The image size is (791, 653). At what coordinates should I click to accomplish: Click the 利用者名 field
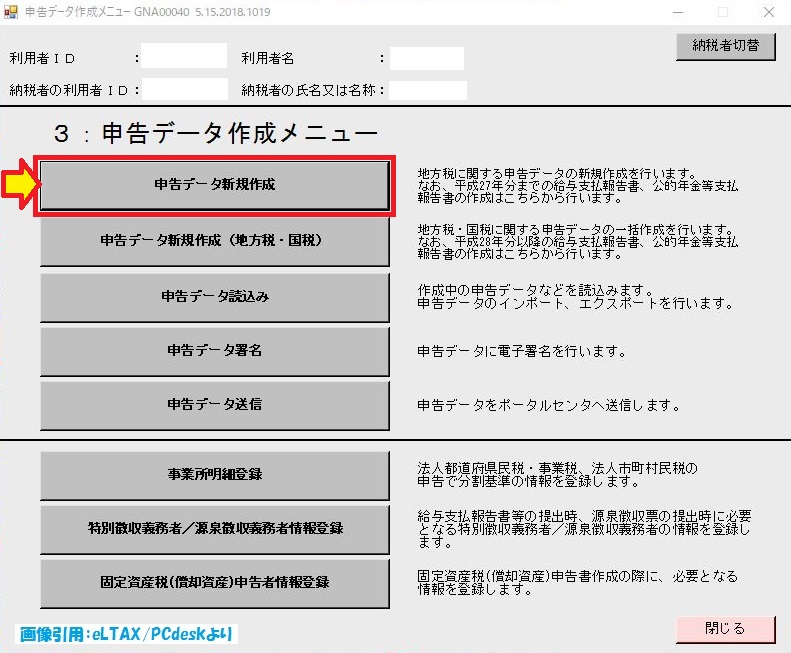(x=427, y=58)
